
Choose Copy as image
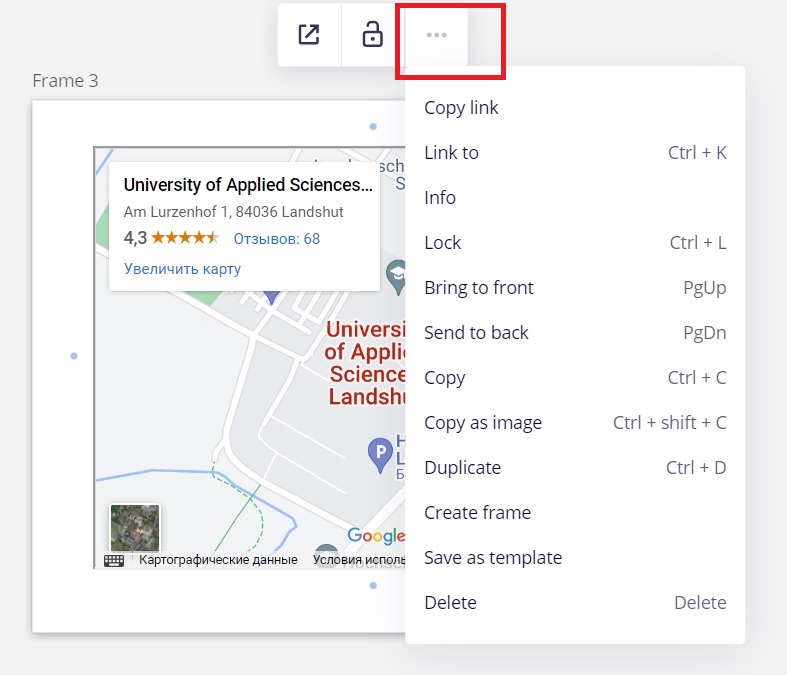[575, 423]
